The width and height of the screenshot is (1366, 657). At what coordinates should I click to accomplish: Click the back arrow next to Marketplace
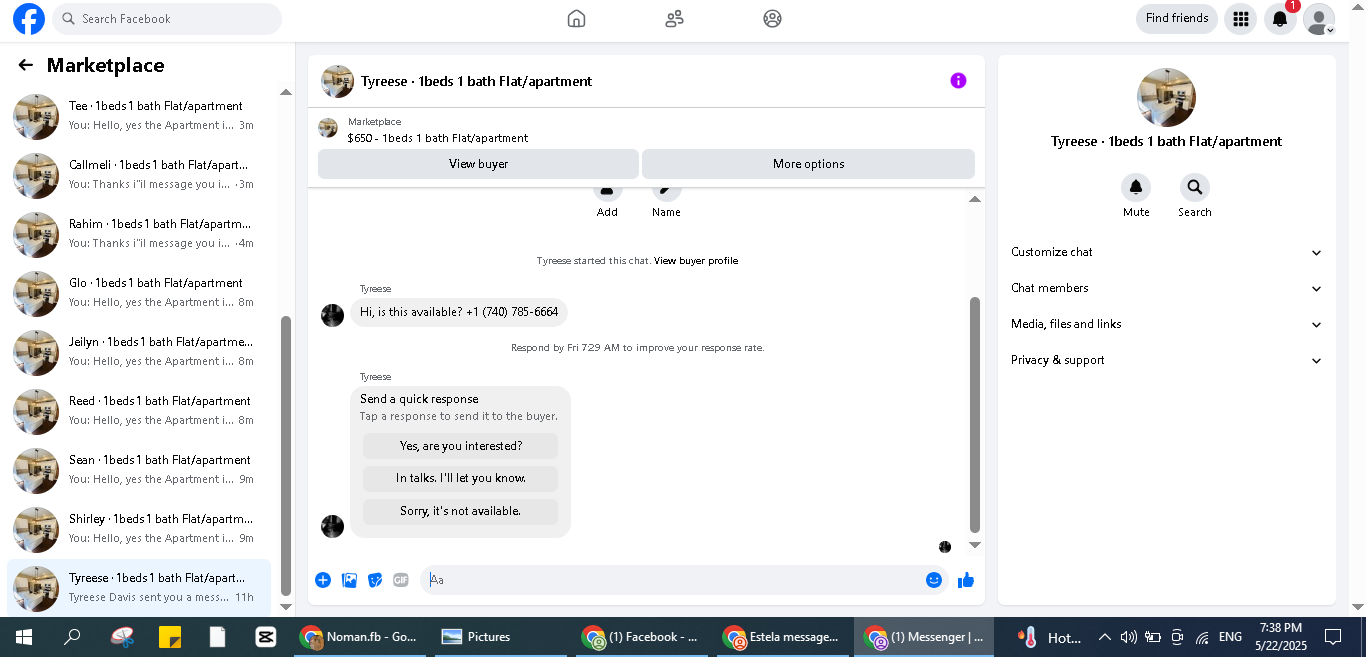[x=26, y=65]
